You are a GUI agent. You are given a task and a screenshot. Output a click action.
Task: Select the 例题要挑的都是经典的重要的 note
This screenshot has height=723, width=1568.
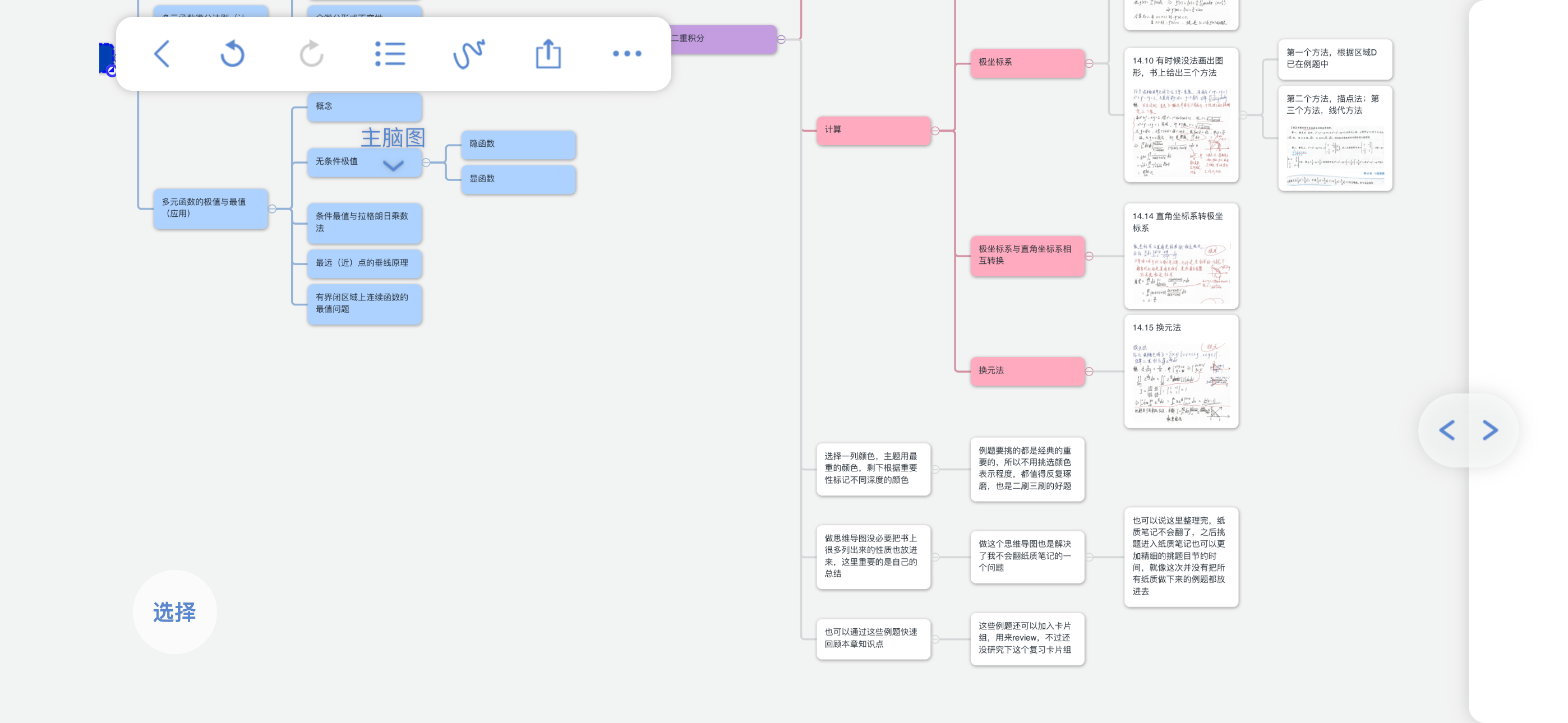pos(1027,469)
